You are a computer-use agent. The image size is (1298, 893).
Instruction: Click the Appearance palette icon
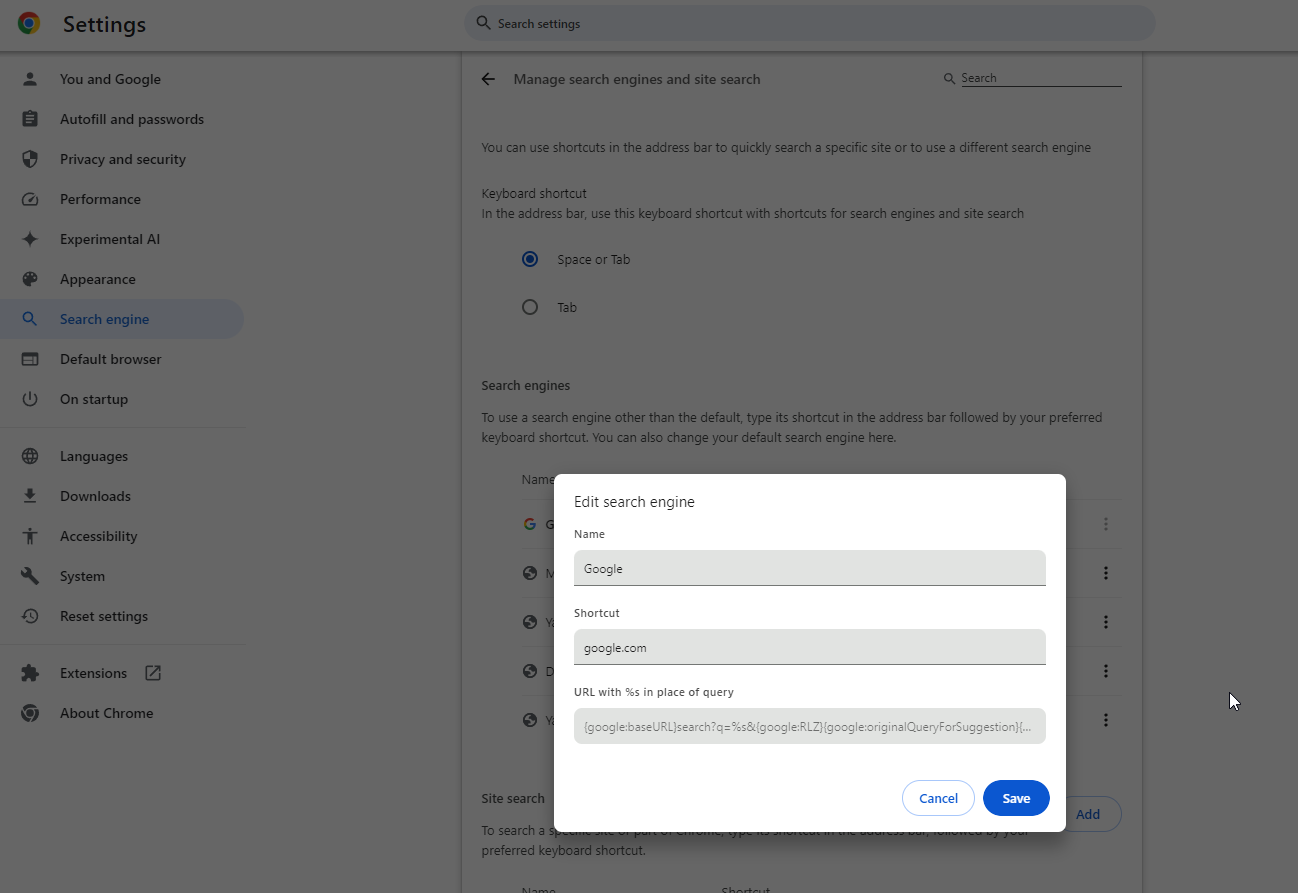tap(30, 278)
